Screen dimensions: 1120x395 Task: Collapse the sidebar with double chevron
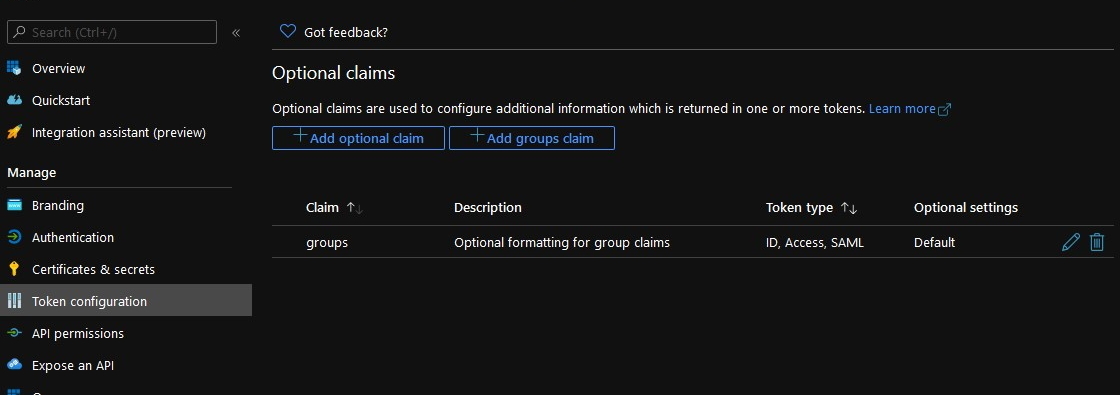[x=236, y=32]
